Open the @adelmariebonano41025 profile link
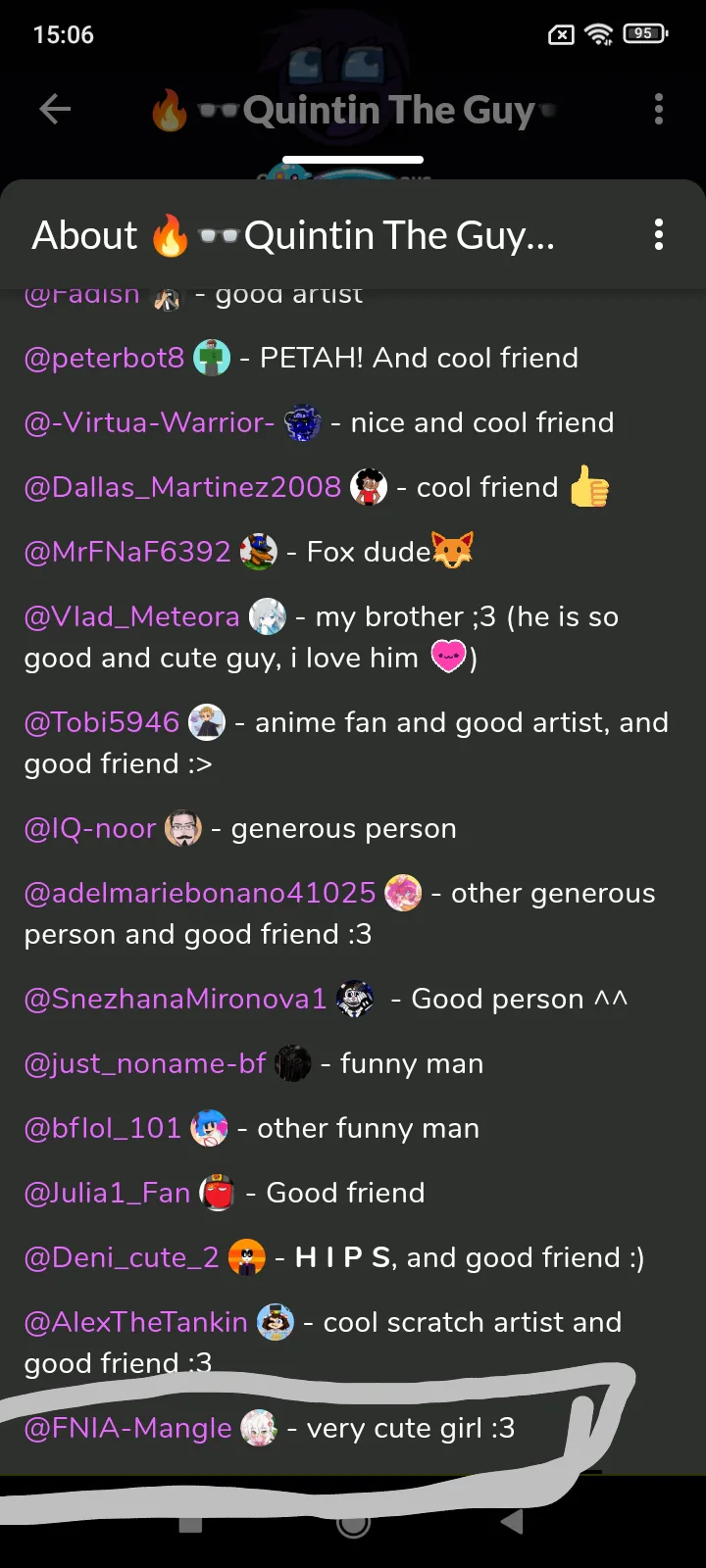Viewport: 706px width, 1568px height. (x=200, y=893)
